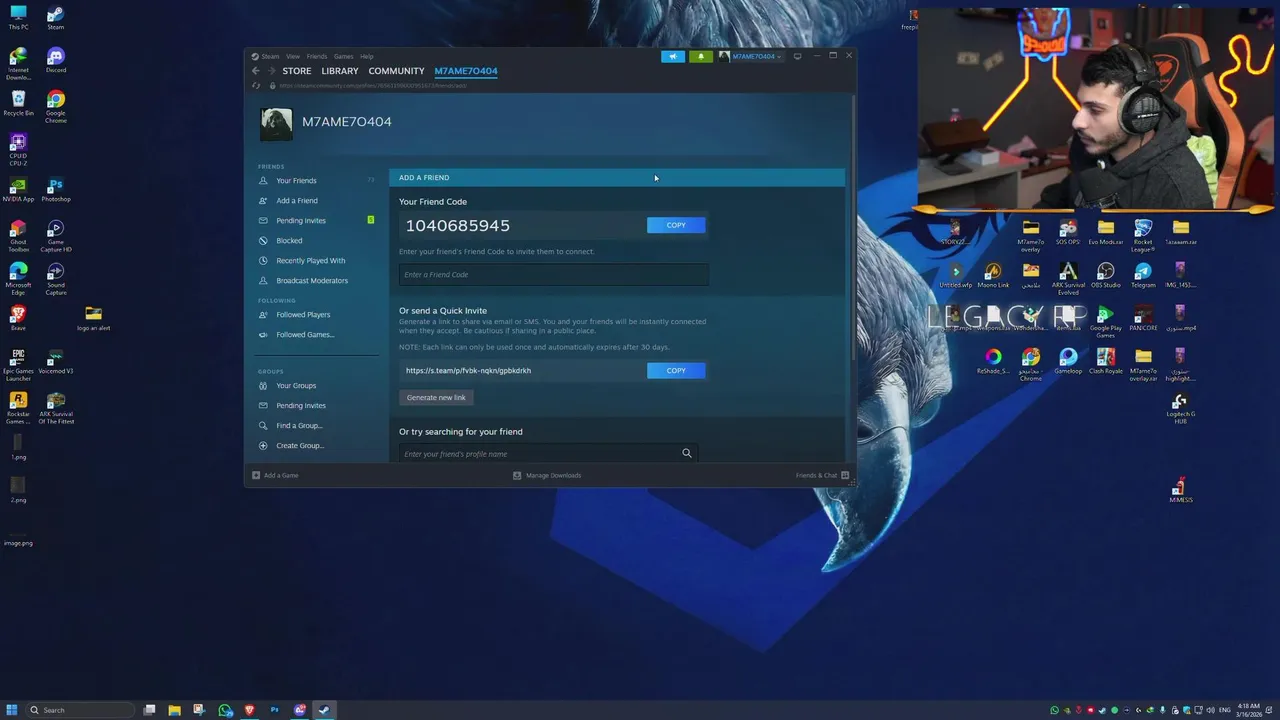Go to the STORE tab
Viewport: 1280px width, 720px height.
click(297, 71)
